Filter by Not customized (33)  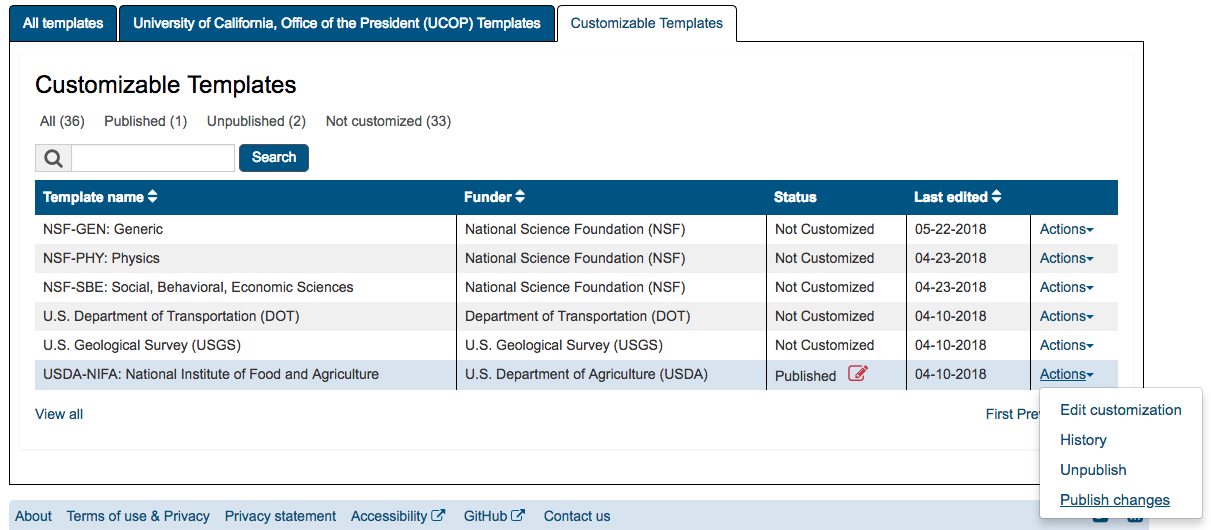(x=388, y=121)
